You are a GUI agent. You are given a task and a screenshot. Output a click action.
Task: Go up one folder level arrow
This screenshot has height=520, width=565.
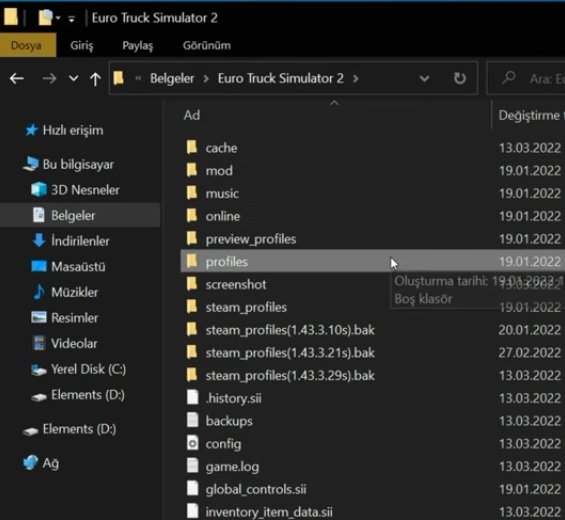(x=95, y=79)
